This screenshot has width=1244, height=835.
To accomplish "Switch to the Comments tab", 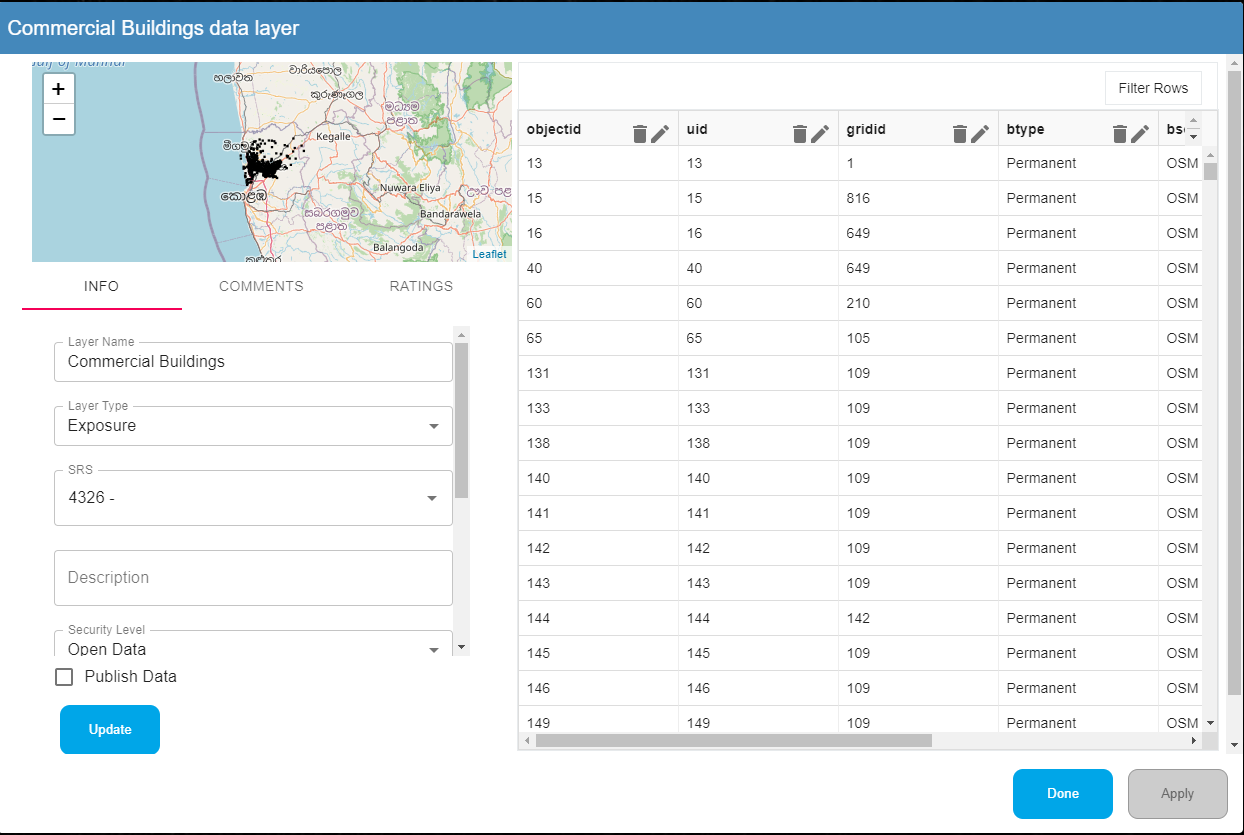I will [x=261, y=286].
